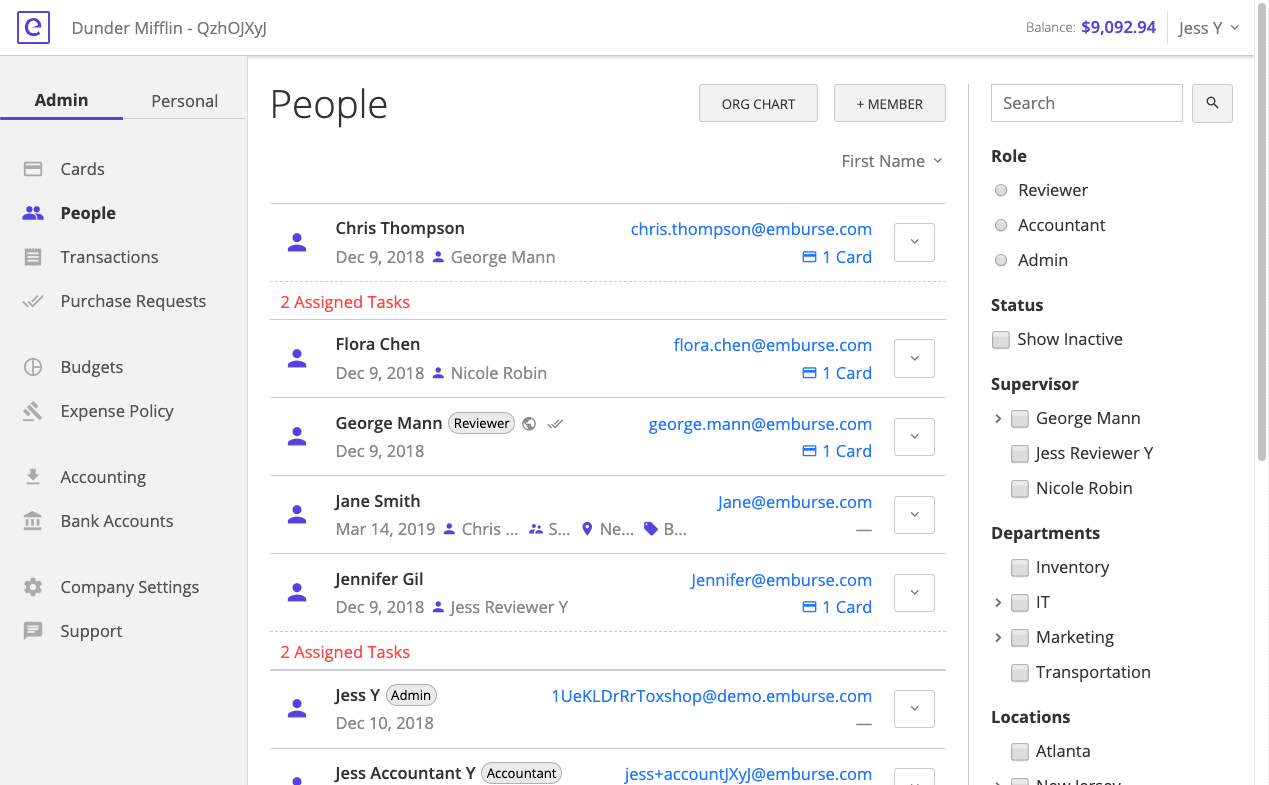Select the Accountant role filter
Image resolution: width=1269 pixels, height=785 pixels.
coord(1001,225)
